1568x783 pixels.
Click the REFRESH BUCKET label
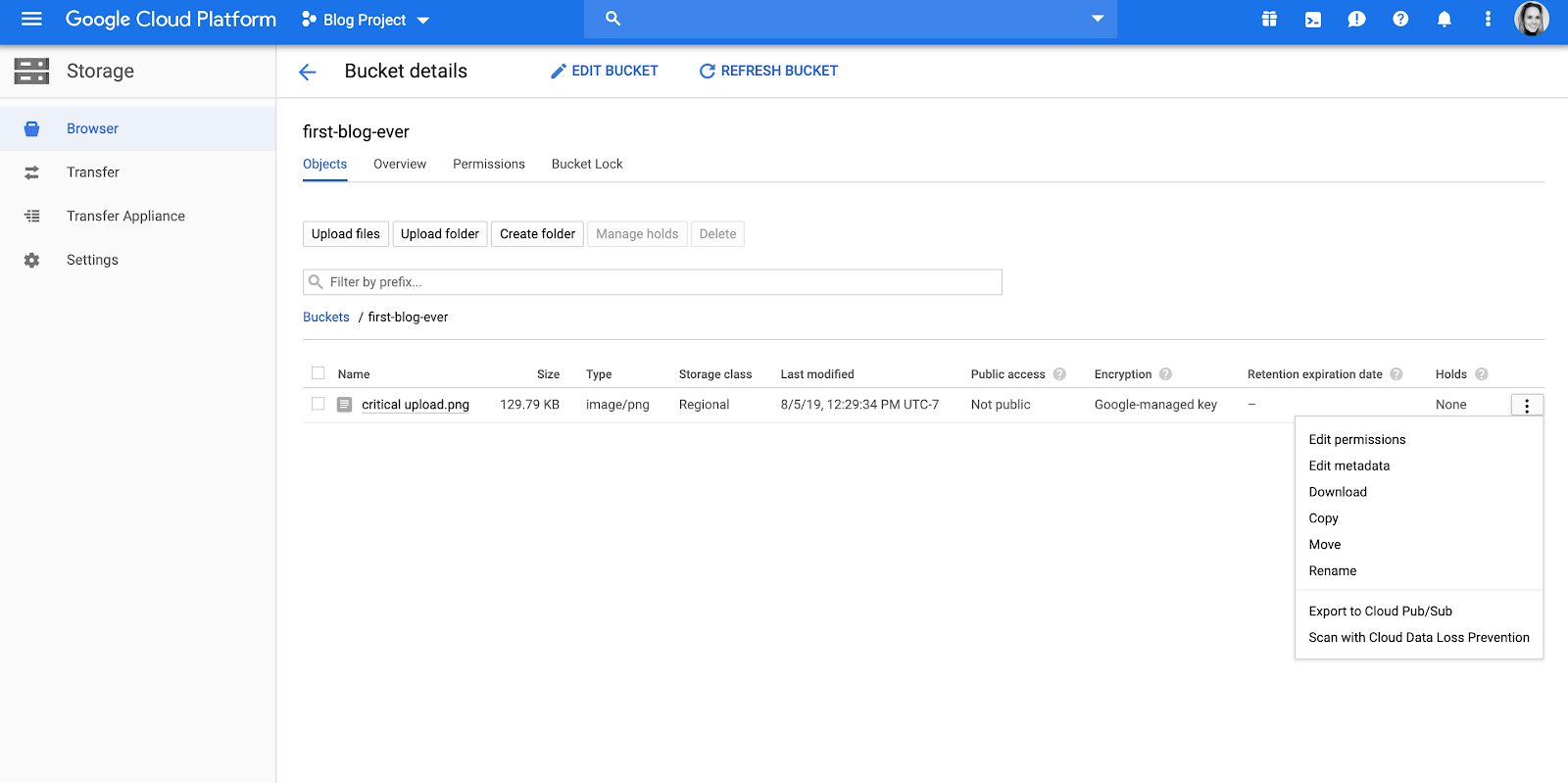point(779,71)
